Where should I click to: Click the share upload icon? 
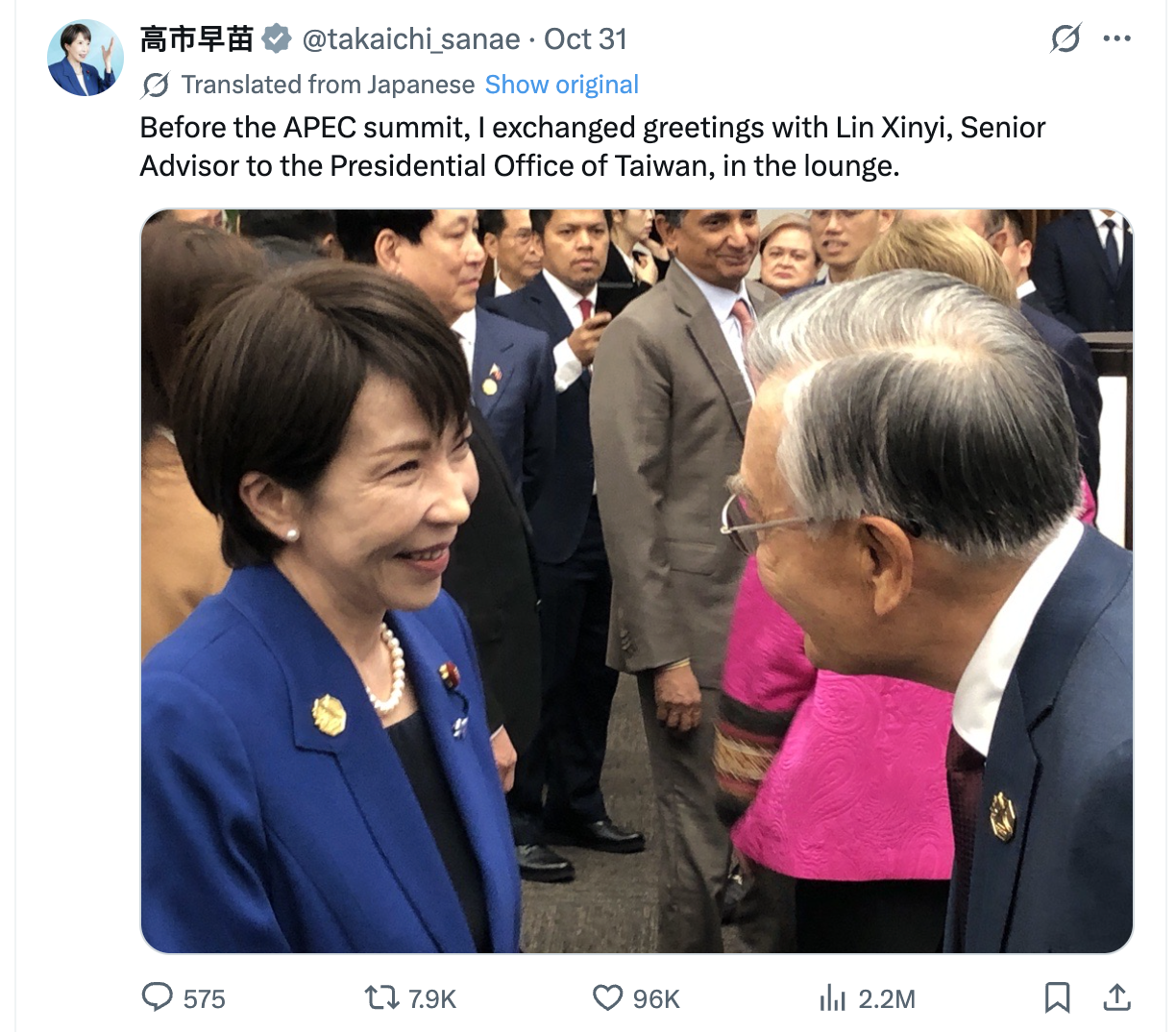click(1116, 997)
